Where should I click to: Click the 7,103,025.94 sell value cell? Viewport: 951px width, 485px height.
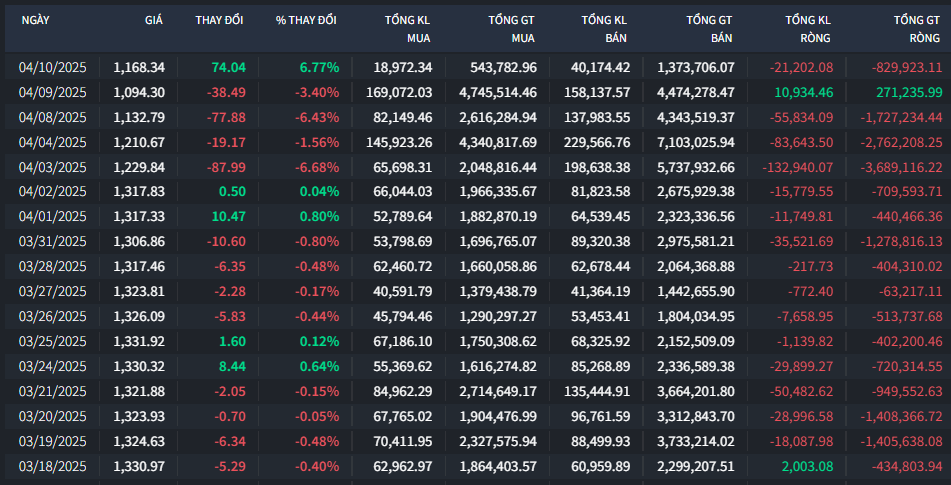tap(696, 142)
